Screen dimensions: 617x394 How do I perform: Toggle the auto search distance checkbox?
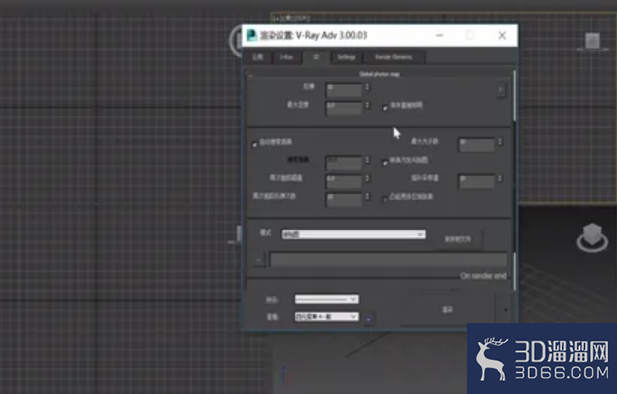(x=255, y=143)
